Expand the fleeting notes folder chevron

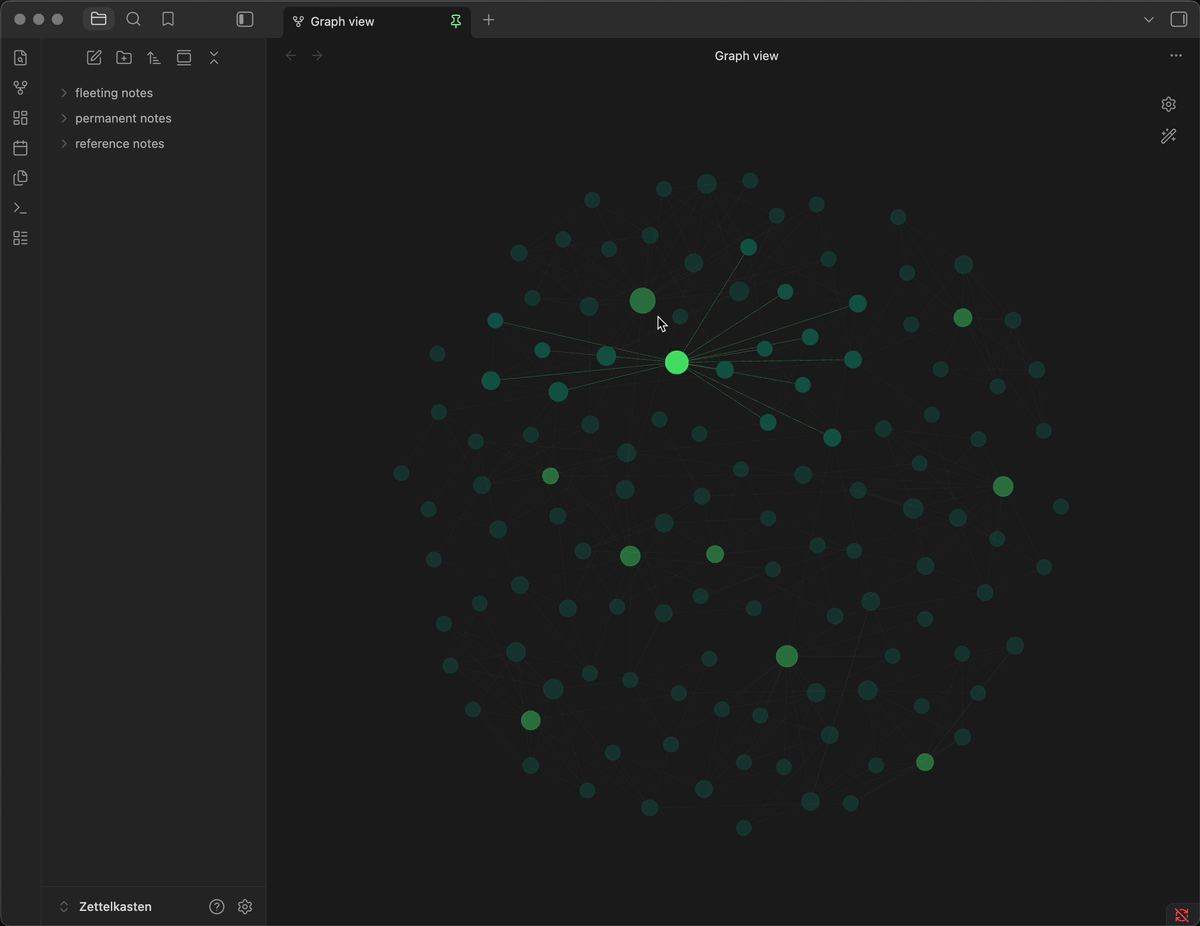tap(64, 93)
